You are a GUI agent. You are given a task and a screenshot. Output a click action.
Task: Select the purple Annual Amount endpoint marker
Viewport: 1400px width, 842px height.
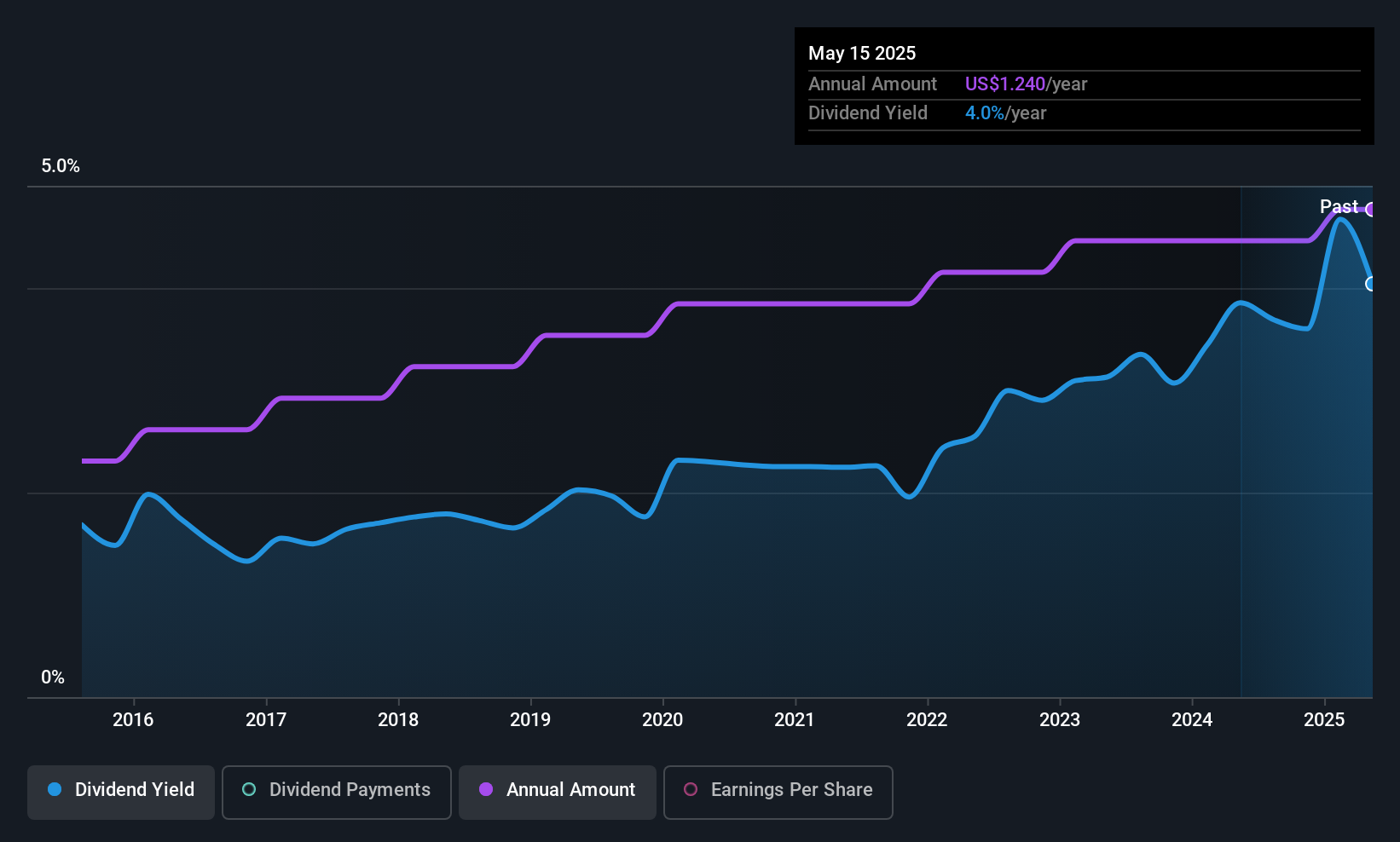(1371, 210)
